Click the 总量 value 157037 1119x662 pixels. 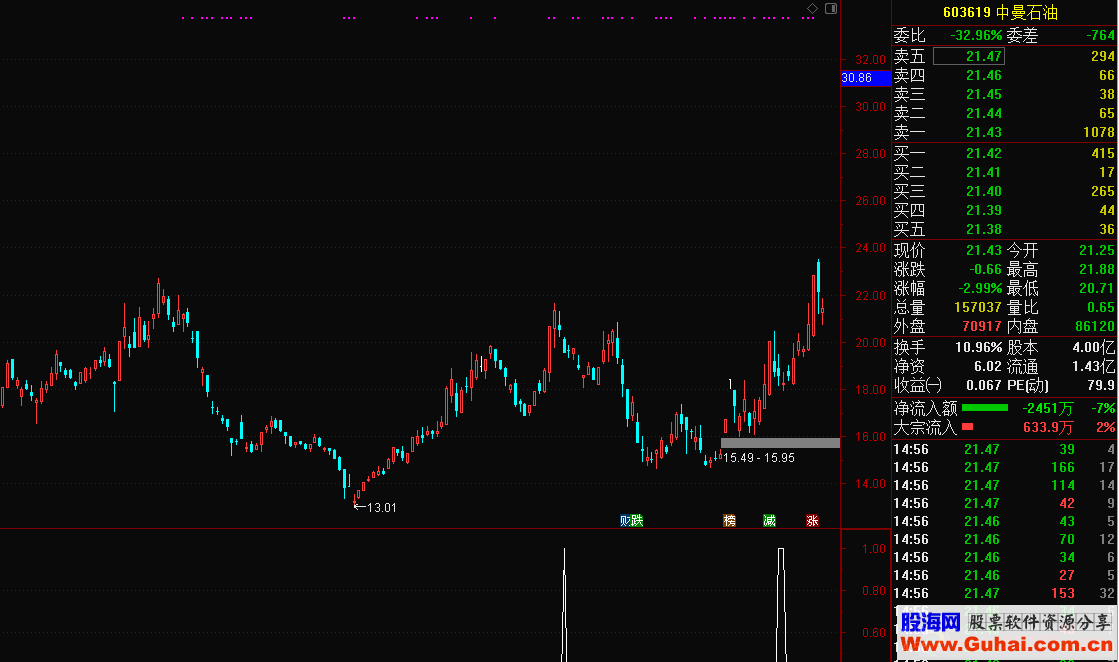(x=978, y=307)
